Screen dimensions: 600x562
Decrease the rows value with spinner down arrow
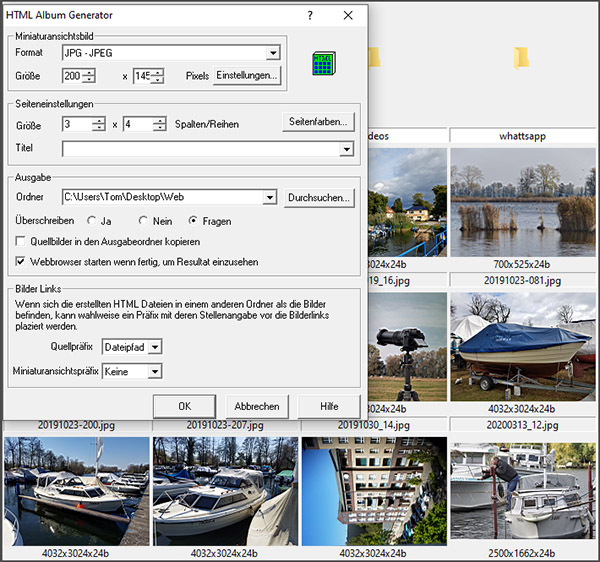(x=159, y=129)
